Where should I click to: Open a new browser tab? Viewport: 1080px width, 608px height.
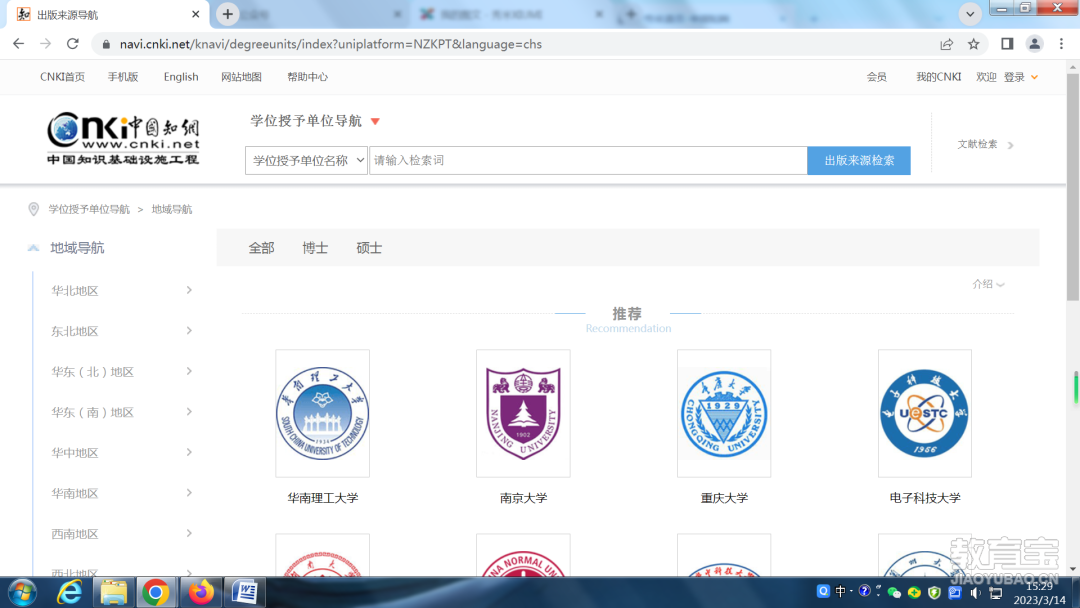[227, 14]
